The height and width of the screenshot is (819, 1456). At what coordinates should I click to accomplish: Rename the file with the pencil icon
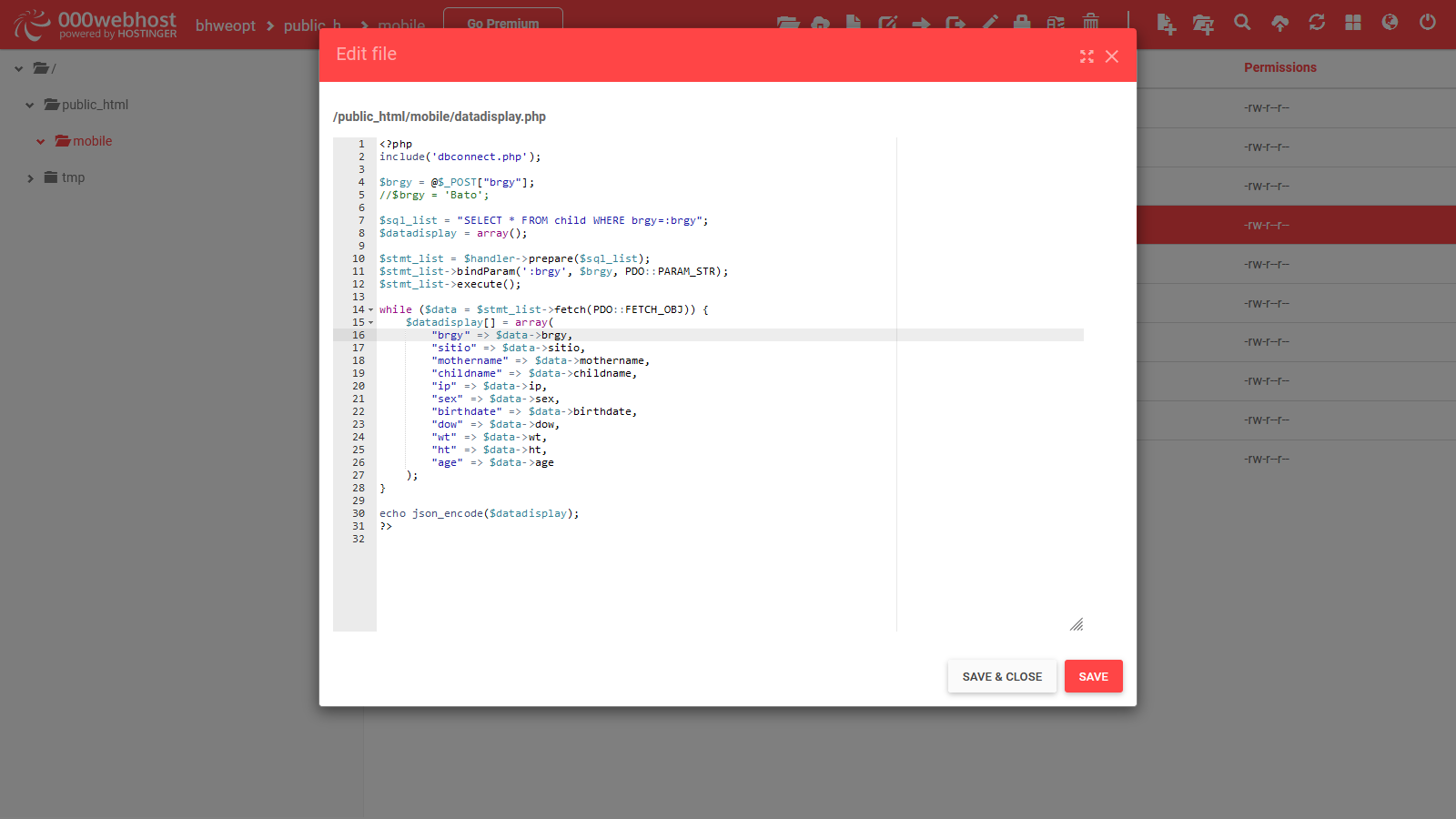(x=990, y=24)
